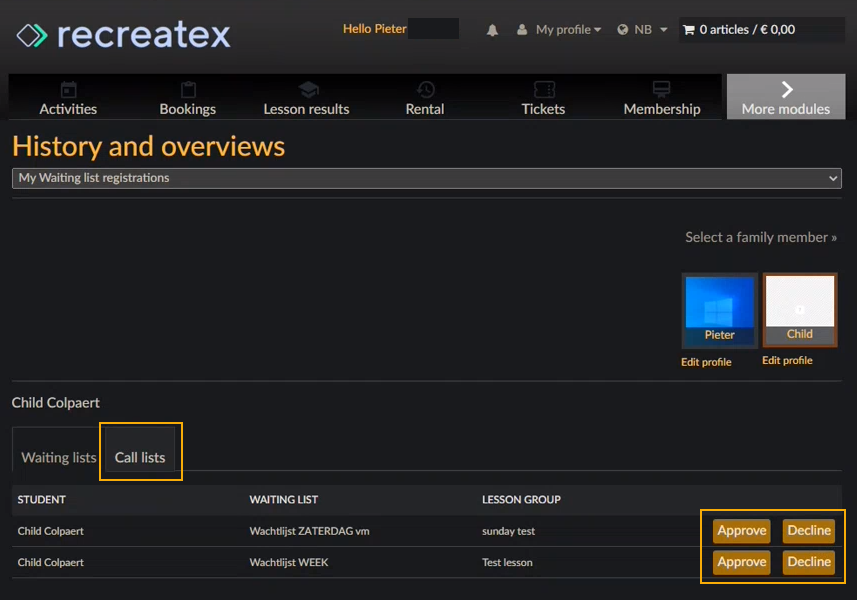The width and height of the screenshot is (857, 600).
Task: Open the NB language dropdown
Action: point(642,30)
